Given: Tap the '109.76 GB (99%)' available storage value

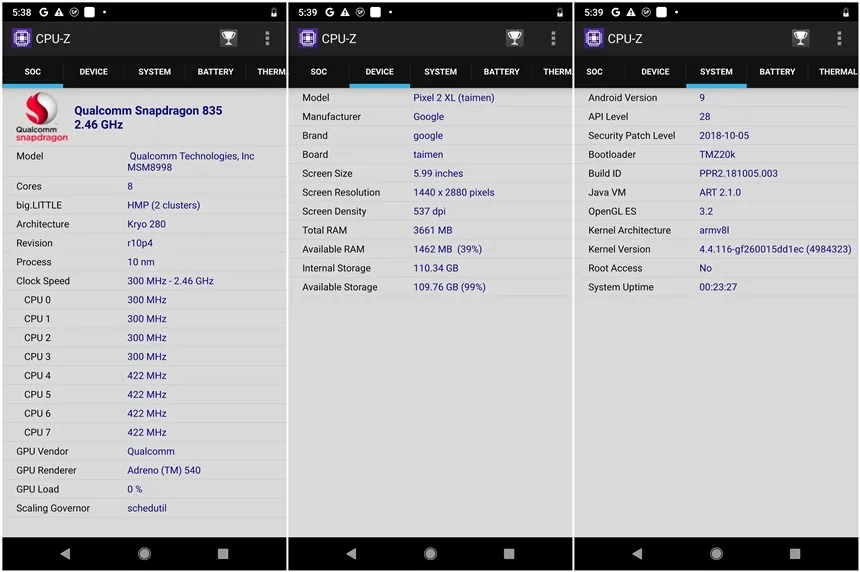Looking at the screenshot, I should [449, 287].
